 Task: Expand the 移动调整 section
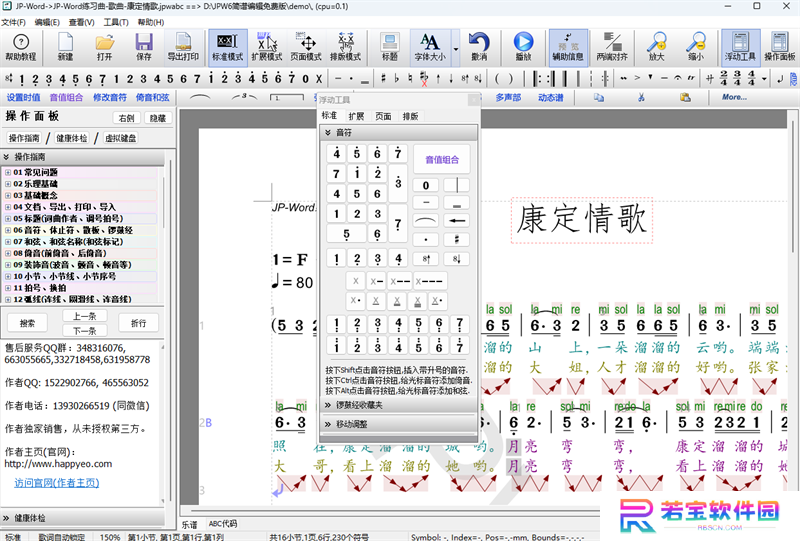[x=398, y=424]
